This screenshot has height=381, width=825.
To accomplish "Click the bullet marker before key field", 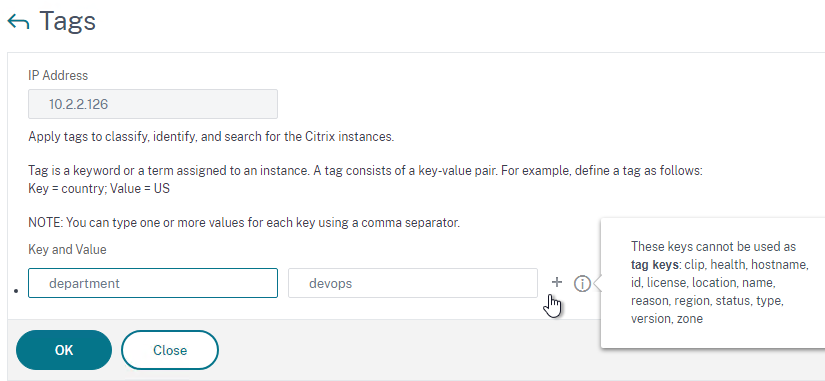I will tap(16, 290).
